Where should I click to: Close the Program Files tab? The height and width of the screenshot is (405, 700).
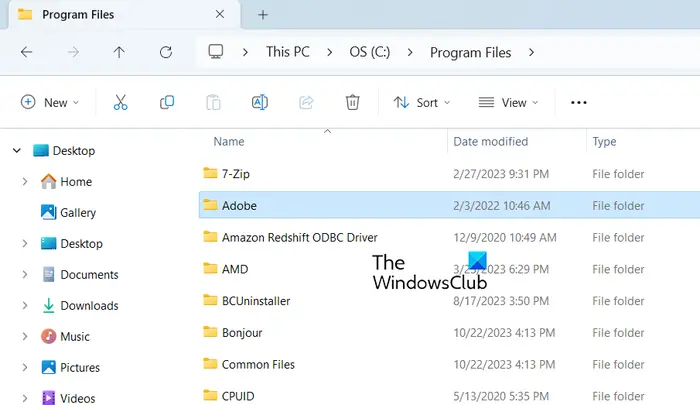[x=220, y=14]
